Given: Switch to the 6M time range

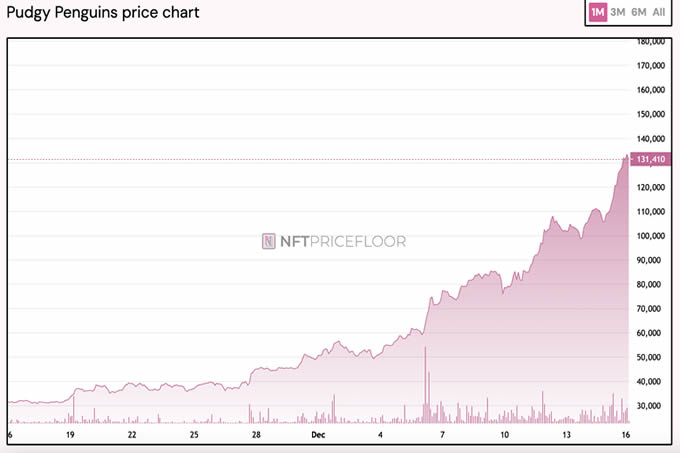Looking at the screenshot, I should point(638,12).
